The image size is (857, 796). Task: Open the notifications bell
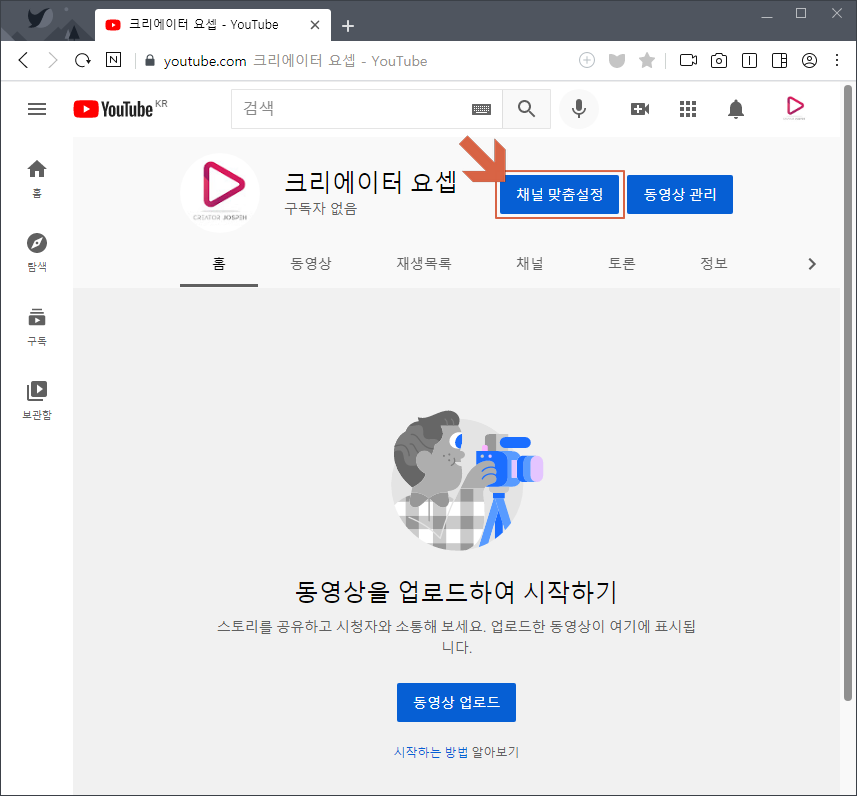click(x=736, y=109)
